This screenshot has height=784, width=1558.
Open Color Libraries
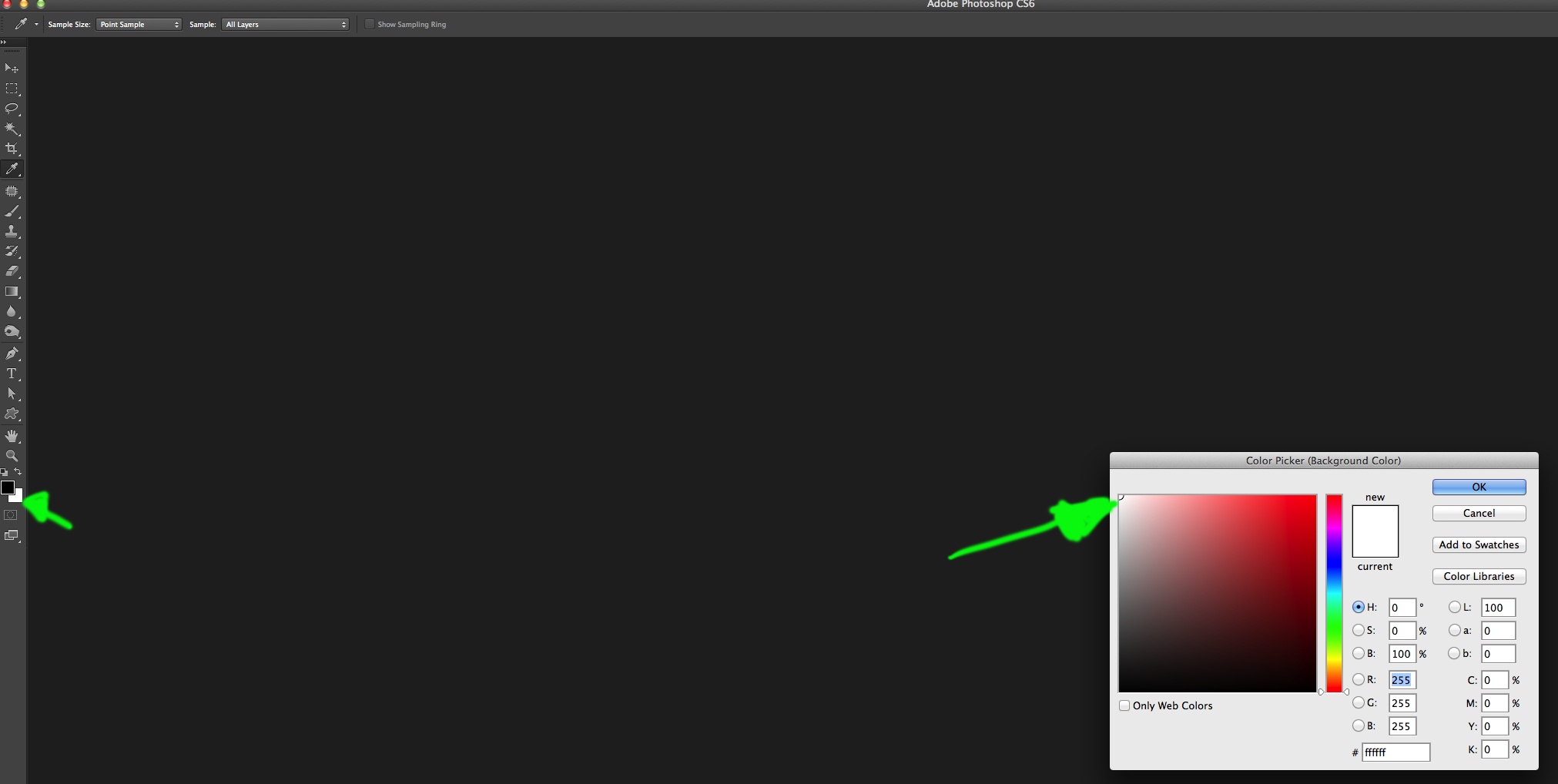[1478, 576]
